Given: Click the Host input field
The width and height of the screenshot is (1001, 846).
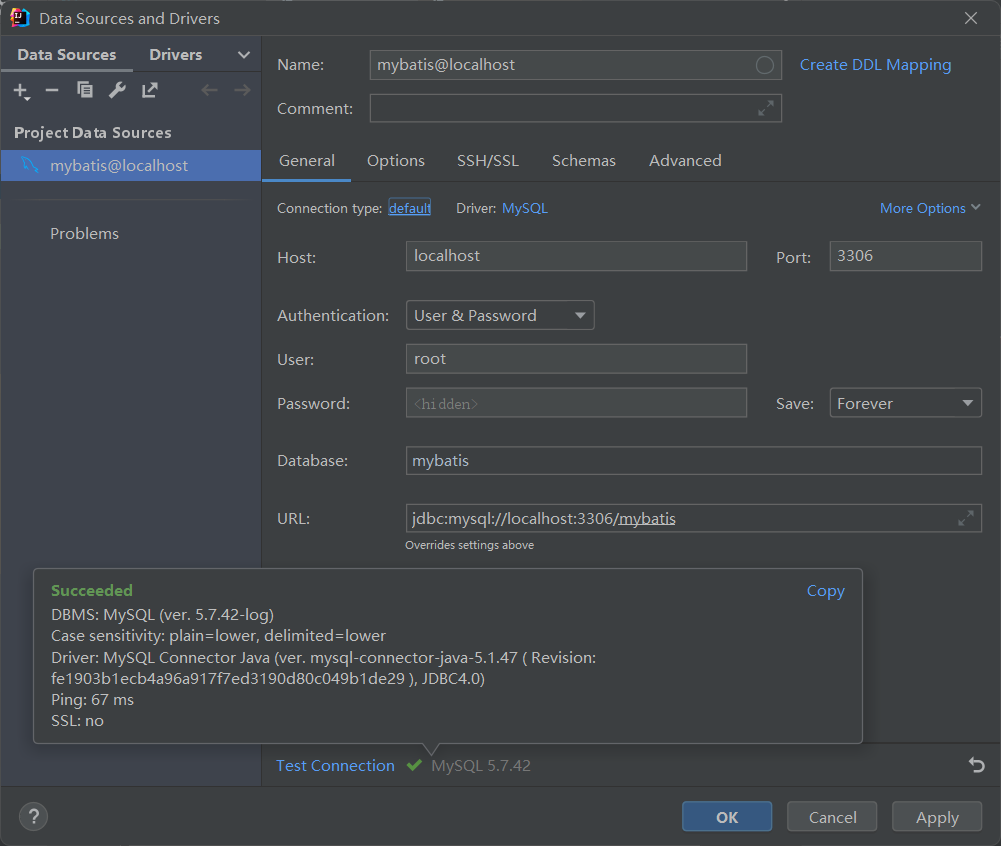Looking at the screenshot, I should tap(576, 256).
